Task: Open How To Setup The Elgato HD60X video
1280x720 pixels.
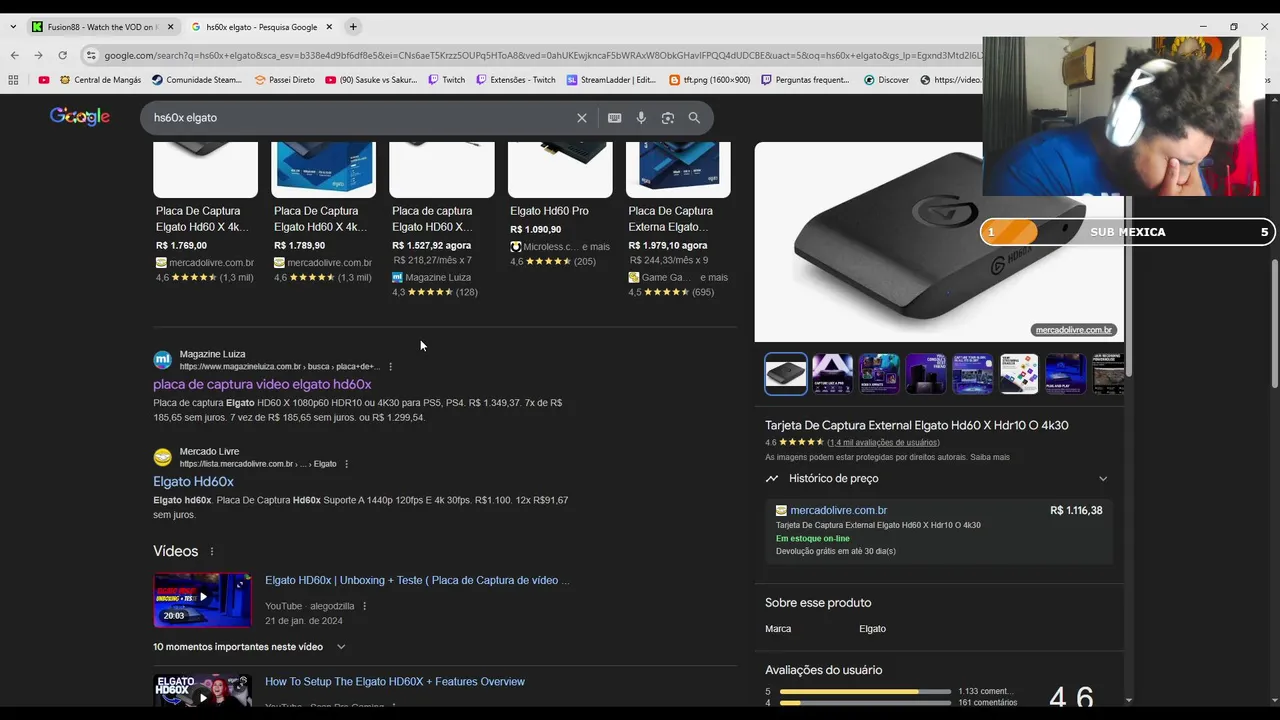Action: click(395, 682)
